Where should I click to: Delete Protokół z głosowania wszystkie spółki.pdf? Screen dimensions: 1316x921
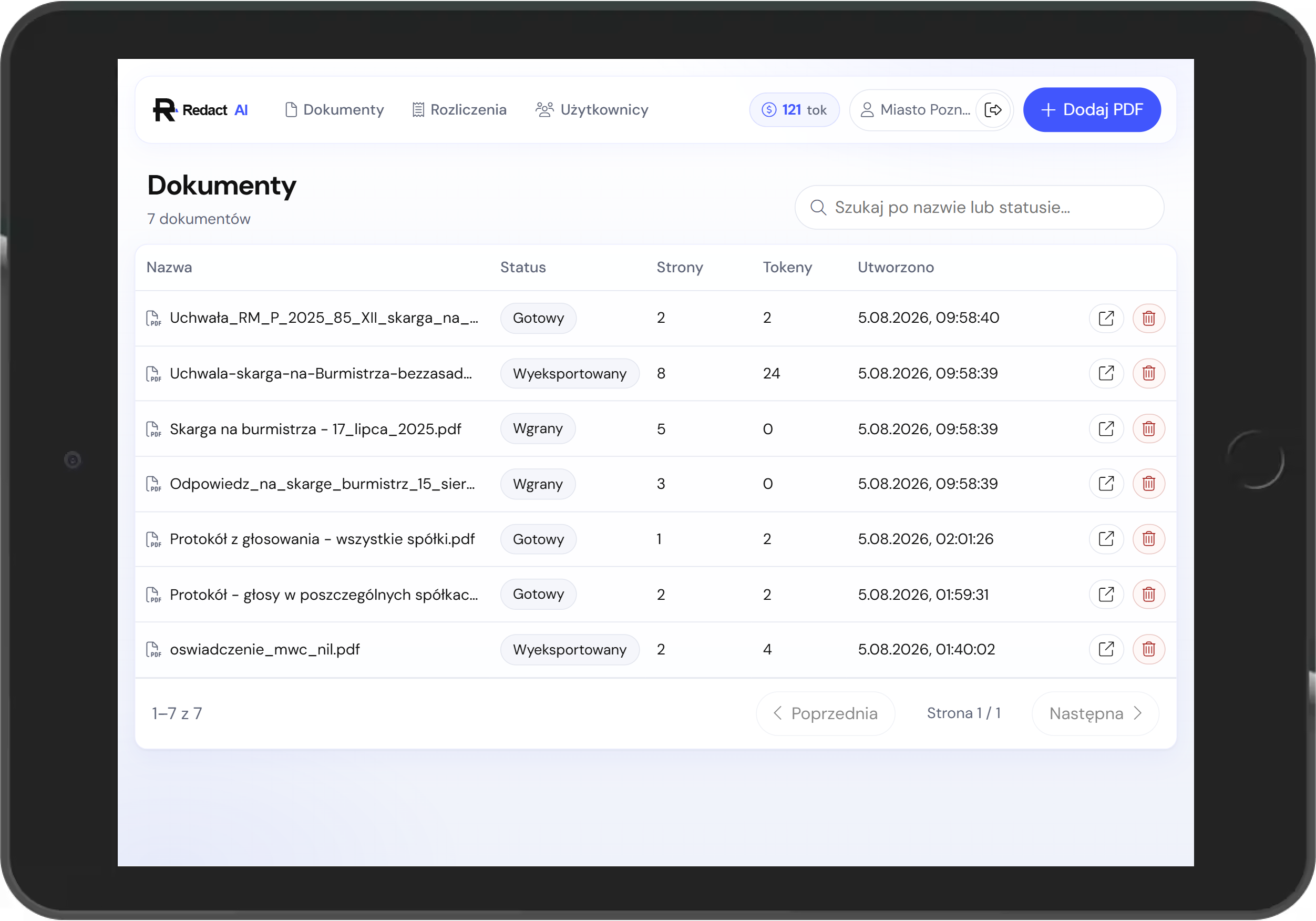click(1148, 538)
